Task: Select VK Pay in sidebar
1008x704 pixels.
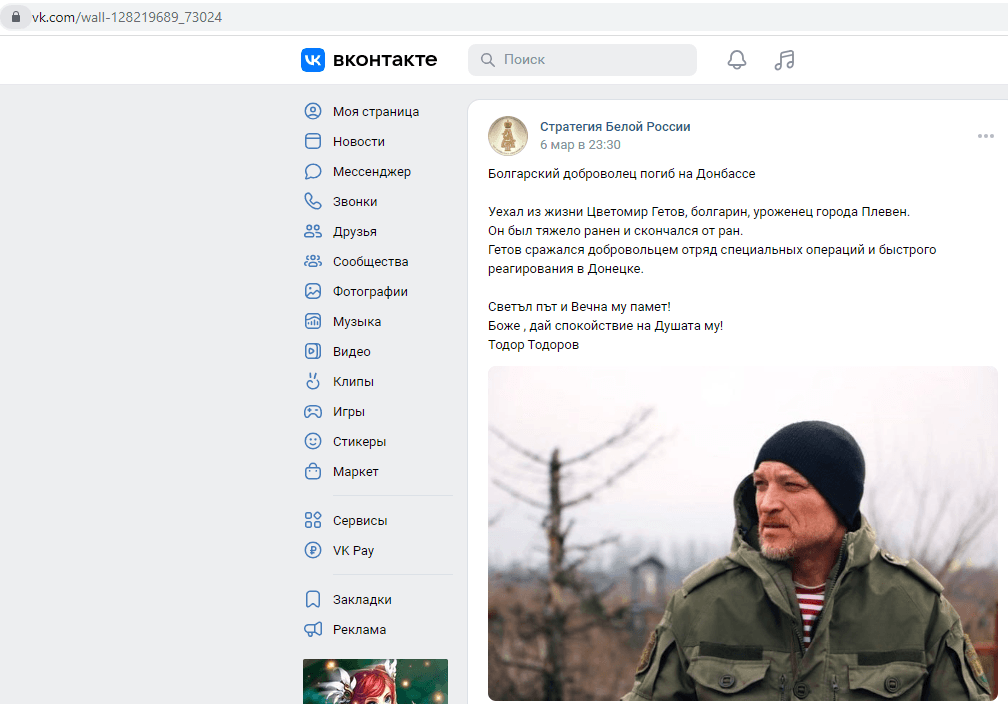Action: [353, 550]
